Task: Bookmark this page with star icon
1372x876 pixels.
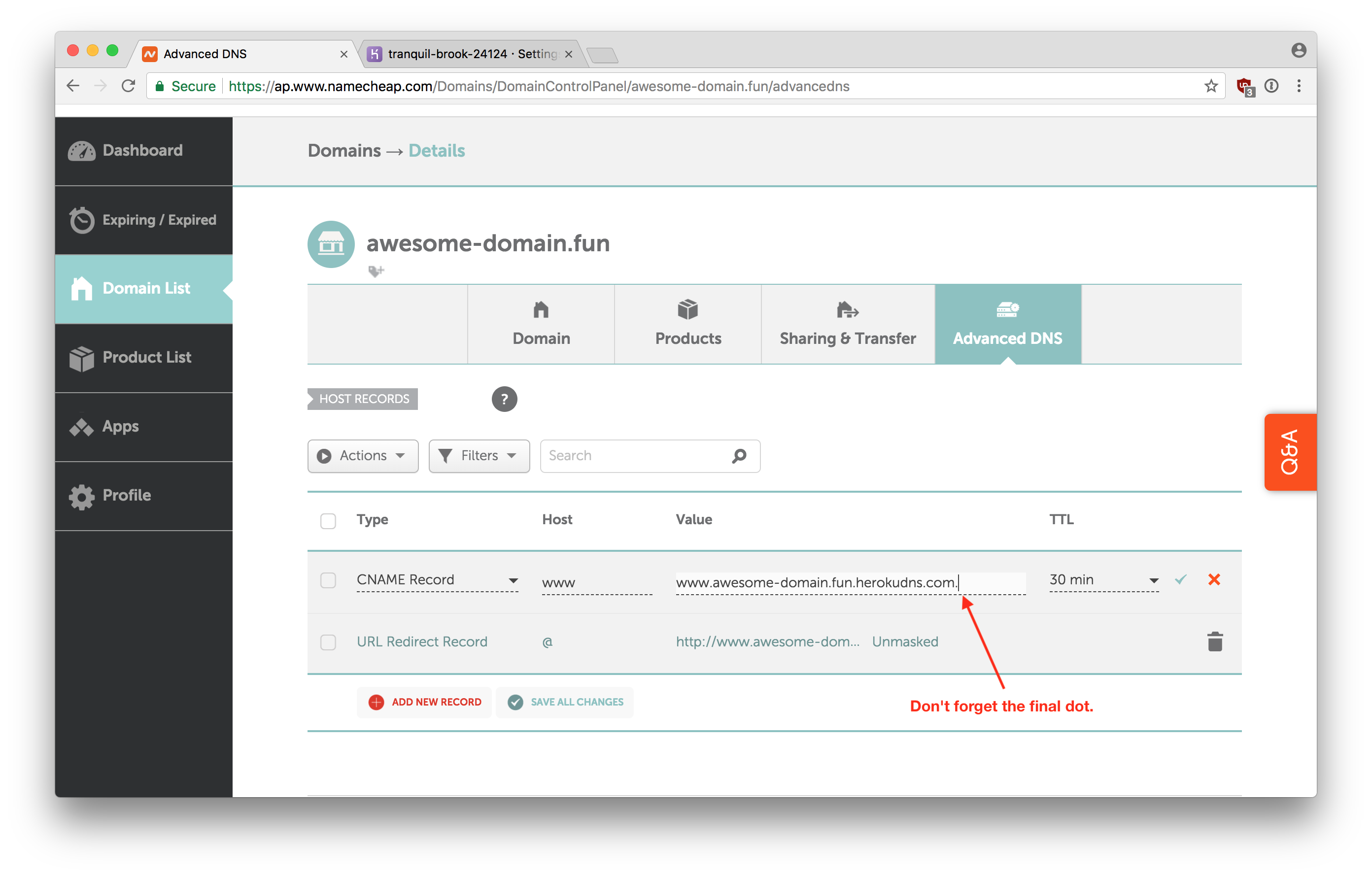Action: tap(1211, 86)
